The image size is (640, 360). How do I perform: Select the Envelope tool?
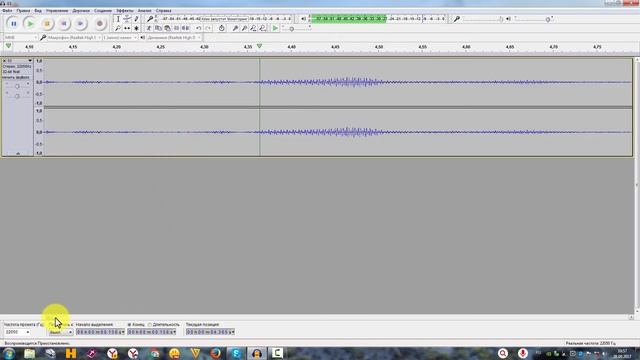point(127,19)
